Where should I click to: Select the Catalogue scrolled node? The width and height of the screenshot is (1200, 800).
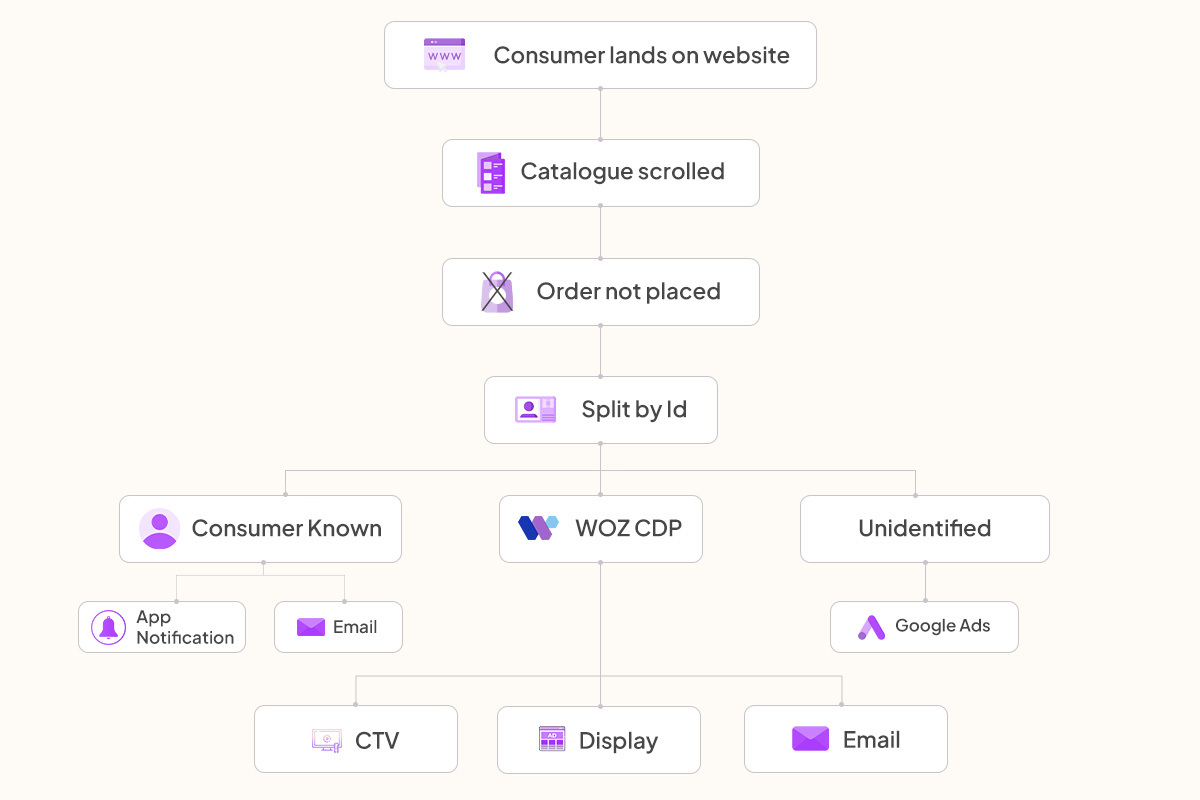600,173
